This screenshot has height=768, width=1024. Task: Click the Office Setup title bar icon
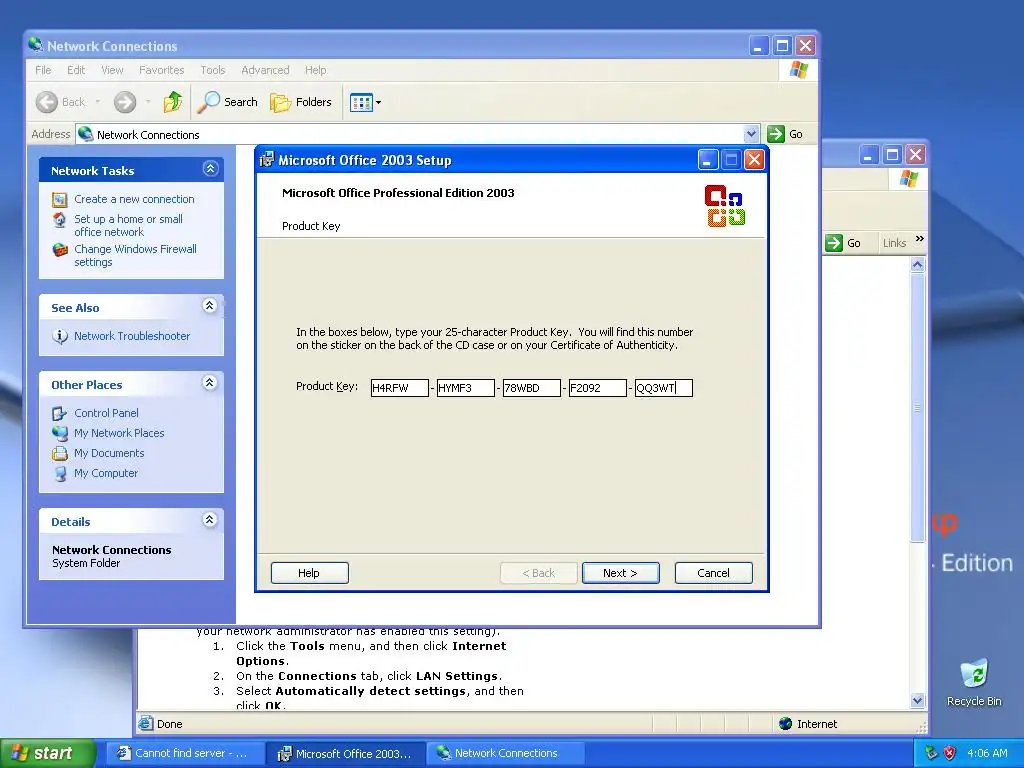266,159
